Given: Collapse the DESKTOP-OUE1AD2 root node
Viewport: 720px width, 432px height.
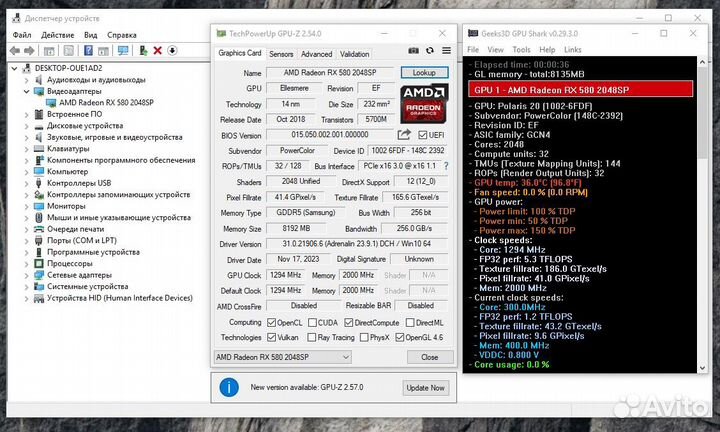Looking at the screenshot, I should pos(14,68).
